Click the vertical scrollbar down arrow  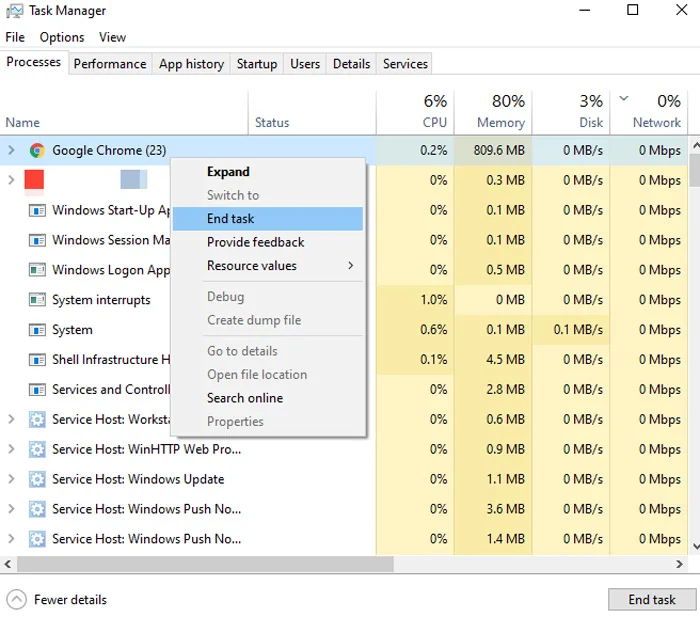tap(695, 546)
